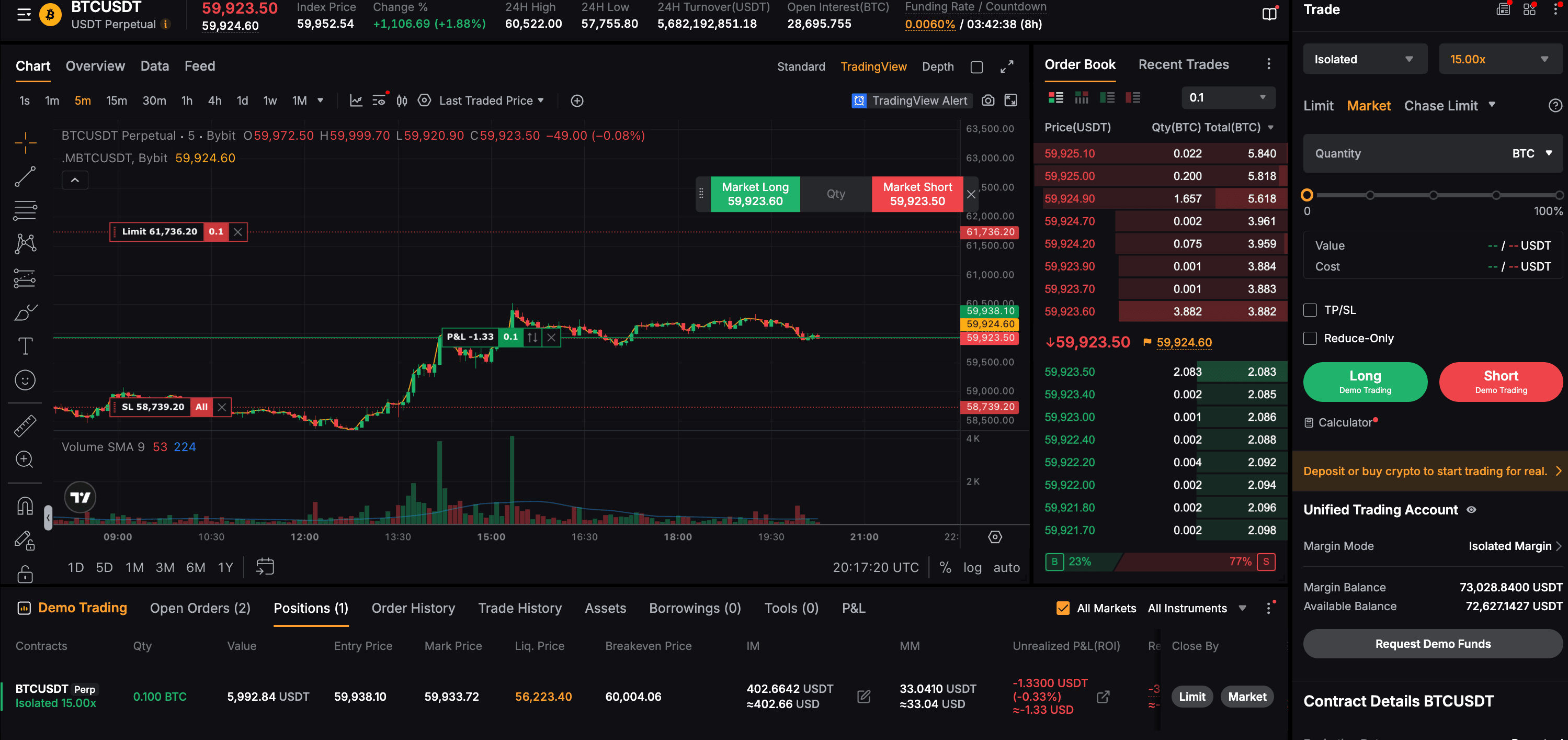1568x740 pixels.
Task: Open the Isolated margin mode dropdown
Action: 1365,59
